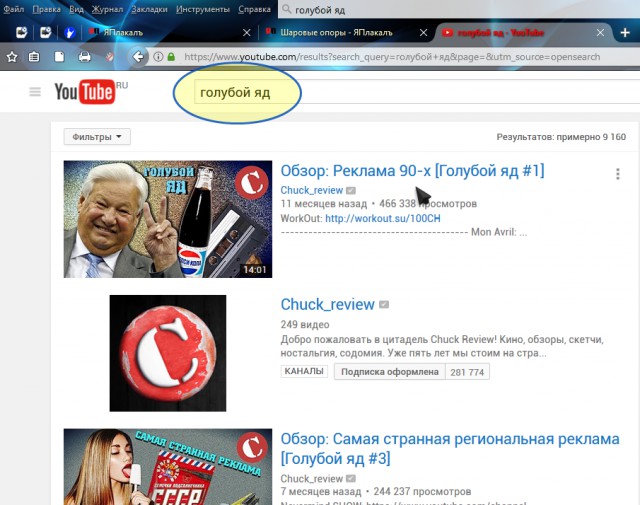
Task: Open thumbnail of Реклама 90-х video
Action: click(x=168, y=219)
